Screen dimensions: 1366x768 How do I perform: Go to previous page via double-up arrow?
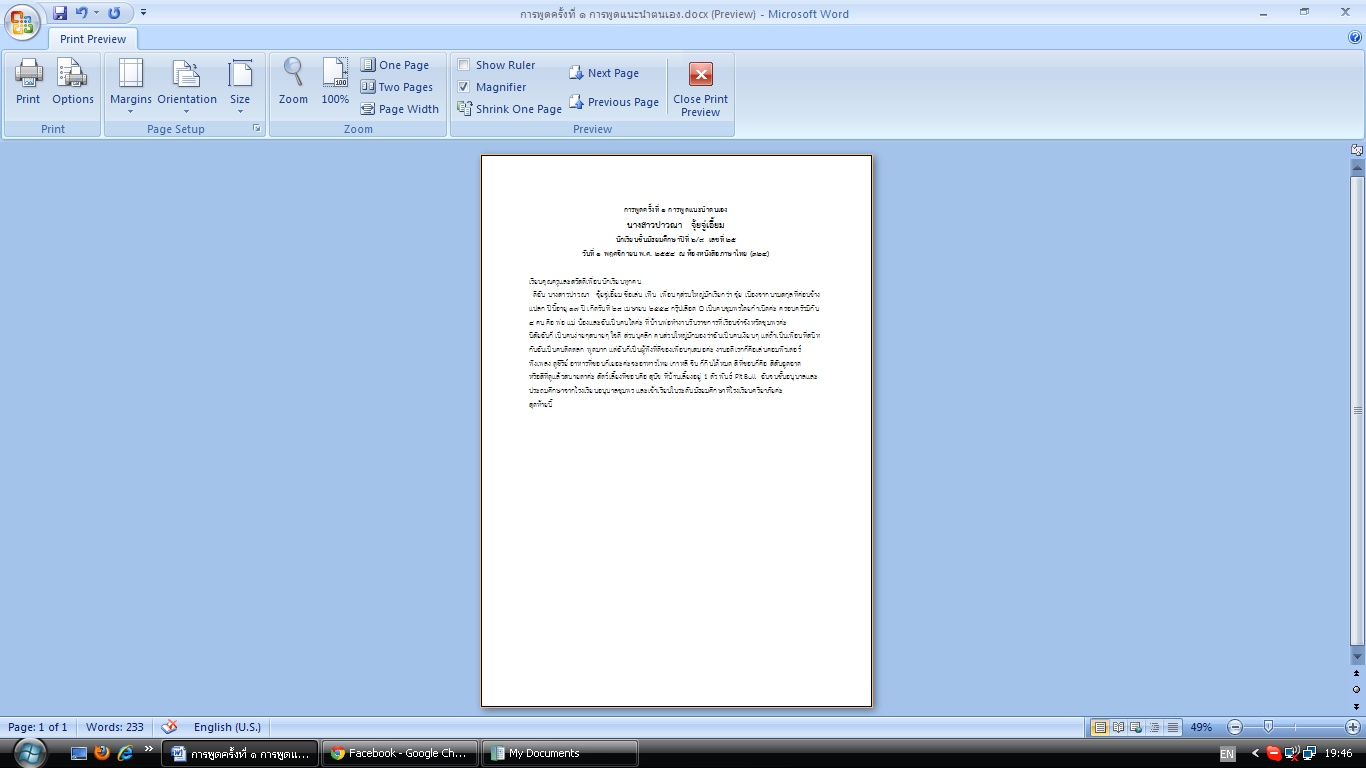click(1357, 674)
